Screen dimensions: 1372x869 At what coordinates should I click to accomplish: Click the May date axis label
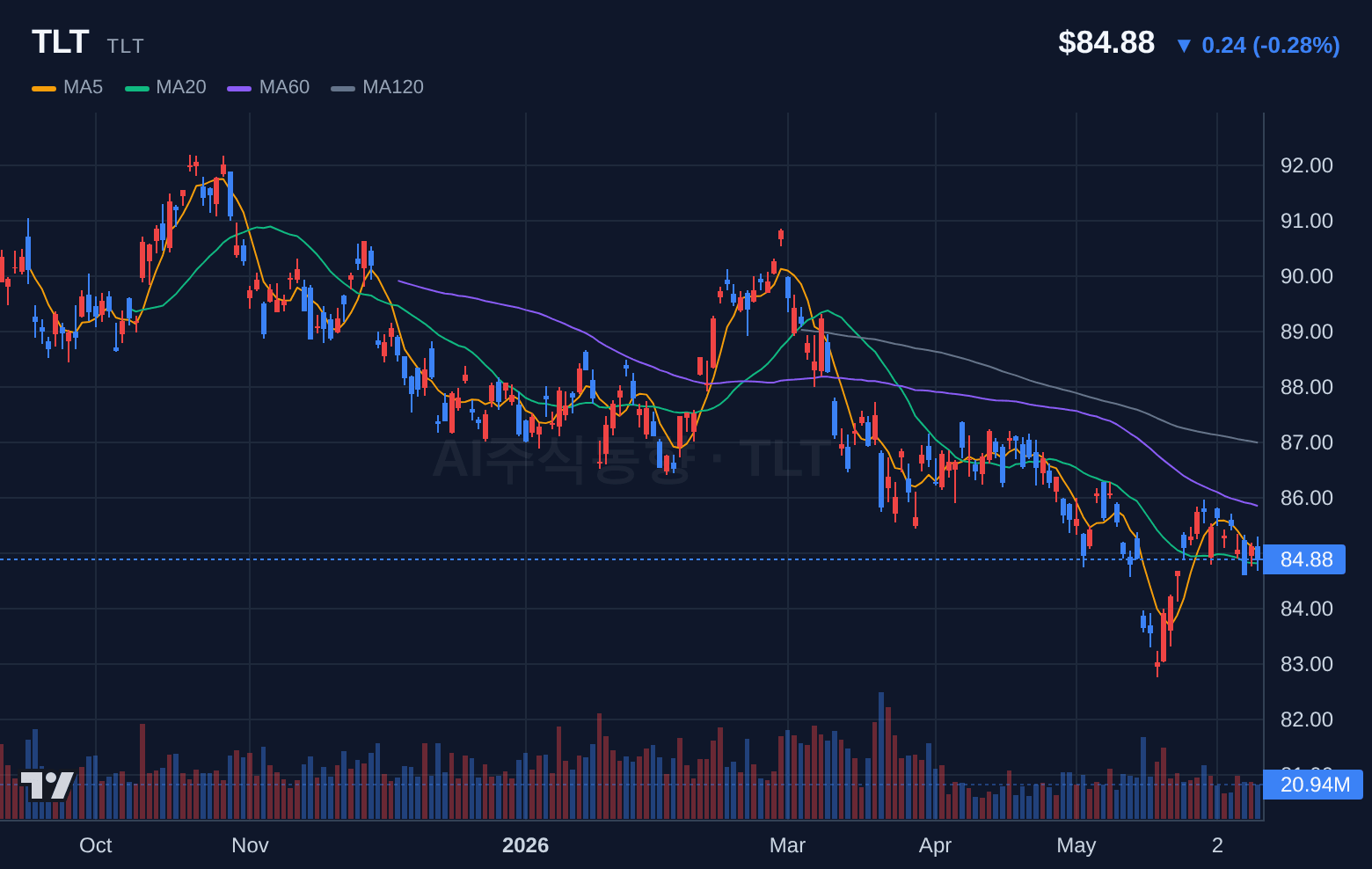1076,845
